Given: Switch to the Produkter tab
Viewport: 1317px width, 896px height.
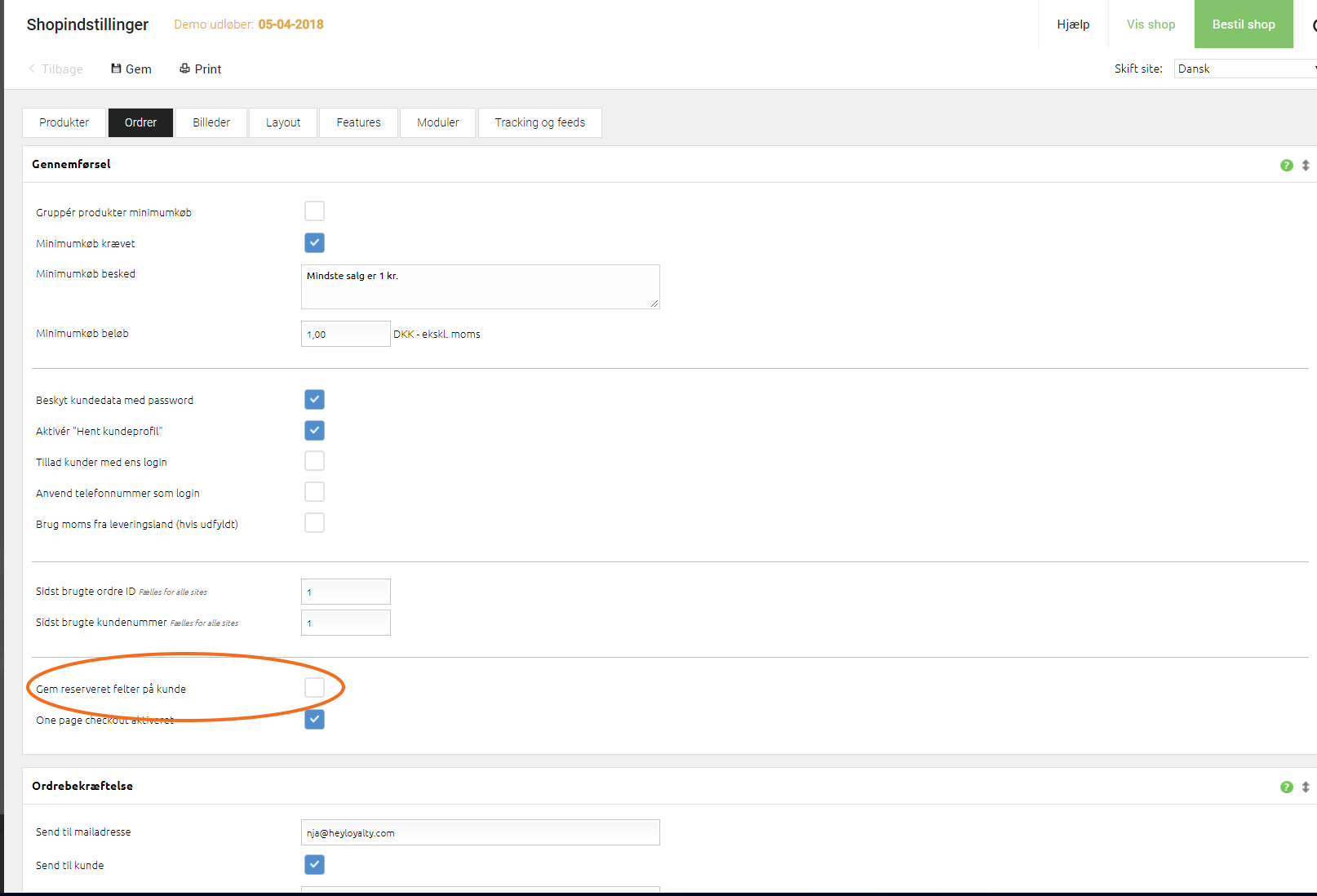Looking at the screenshot, I should (64, 122).
